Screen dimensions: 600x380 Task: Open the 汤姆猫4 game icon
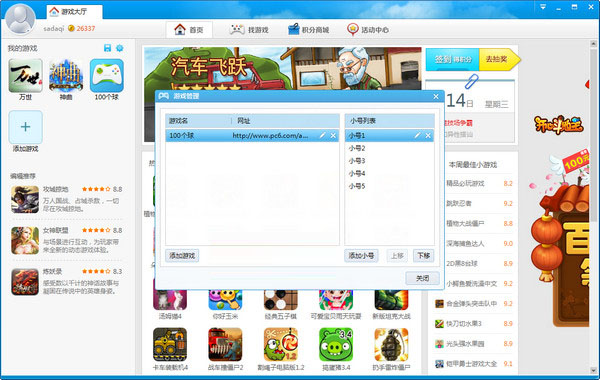pyautogui.click(x=170, y=300)
